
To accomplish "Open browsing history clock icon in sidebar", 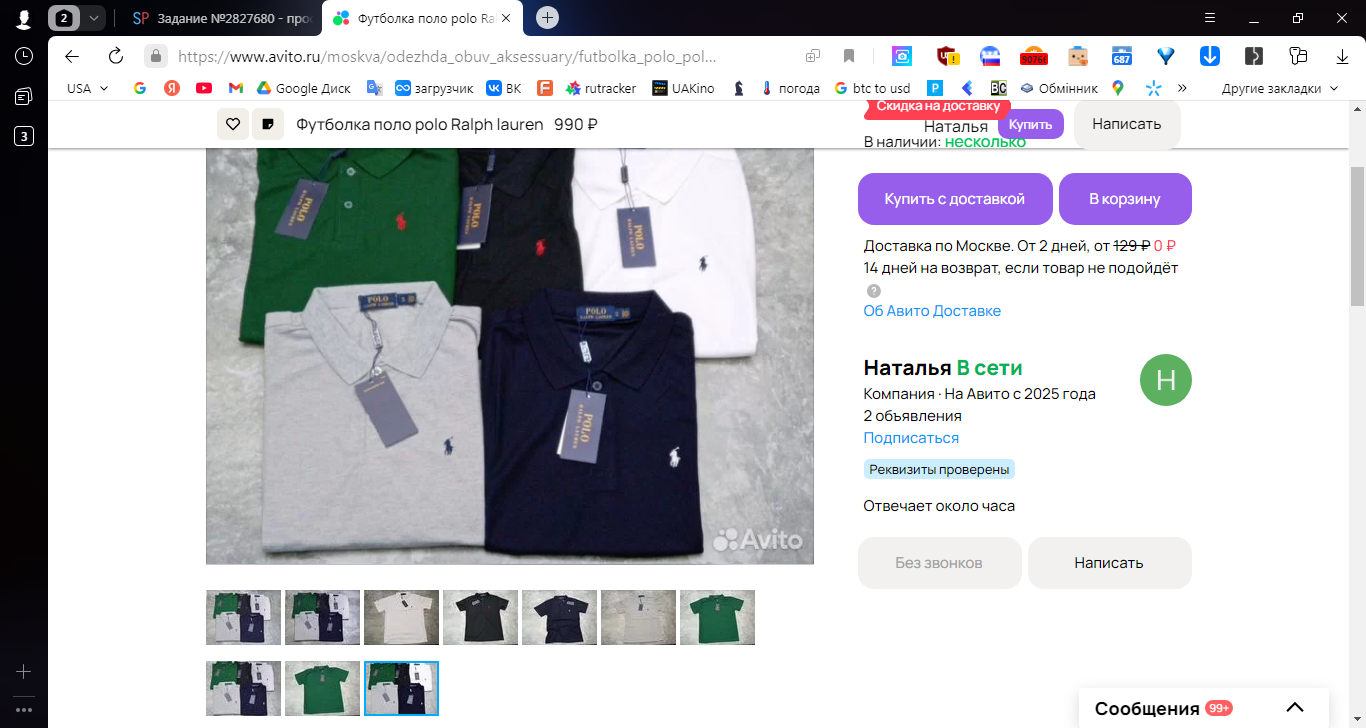I will tap(24, 56).
